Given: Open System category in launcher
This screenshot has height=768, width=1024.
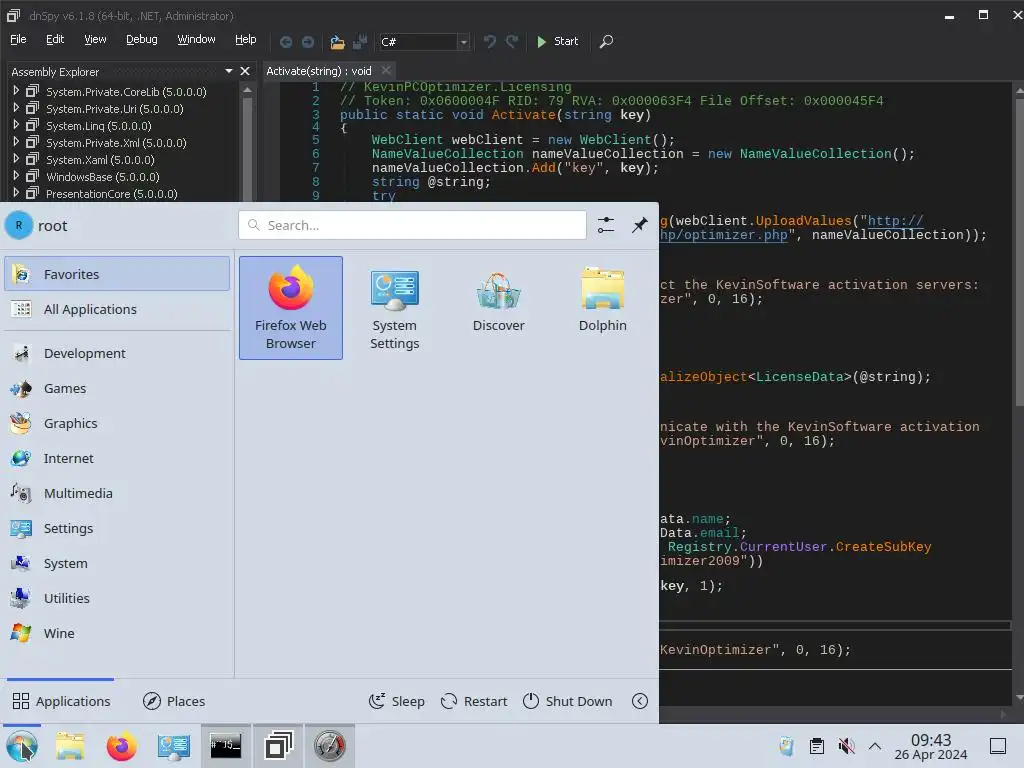Looking at the screenshot, I should pyautogui.click(x=117, y=564).
